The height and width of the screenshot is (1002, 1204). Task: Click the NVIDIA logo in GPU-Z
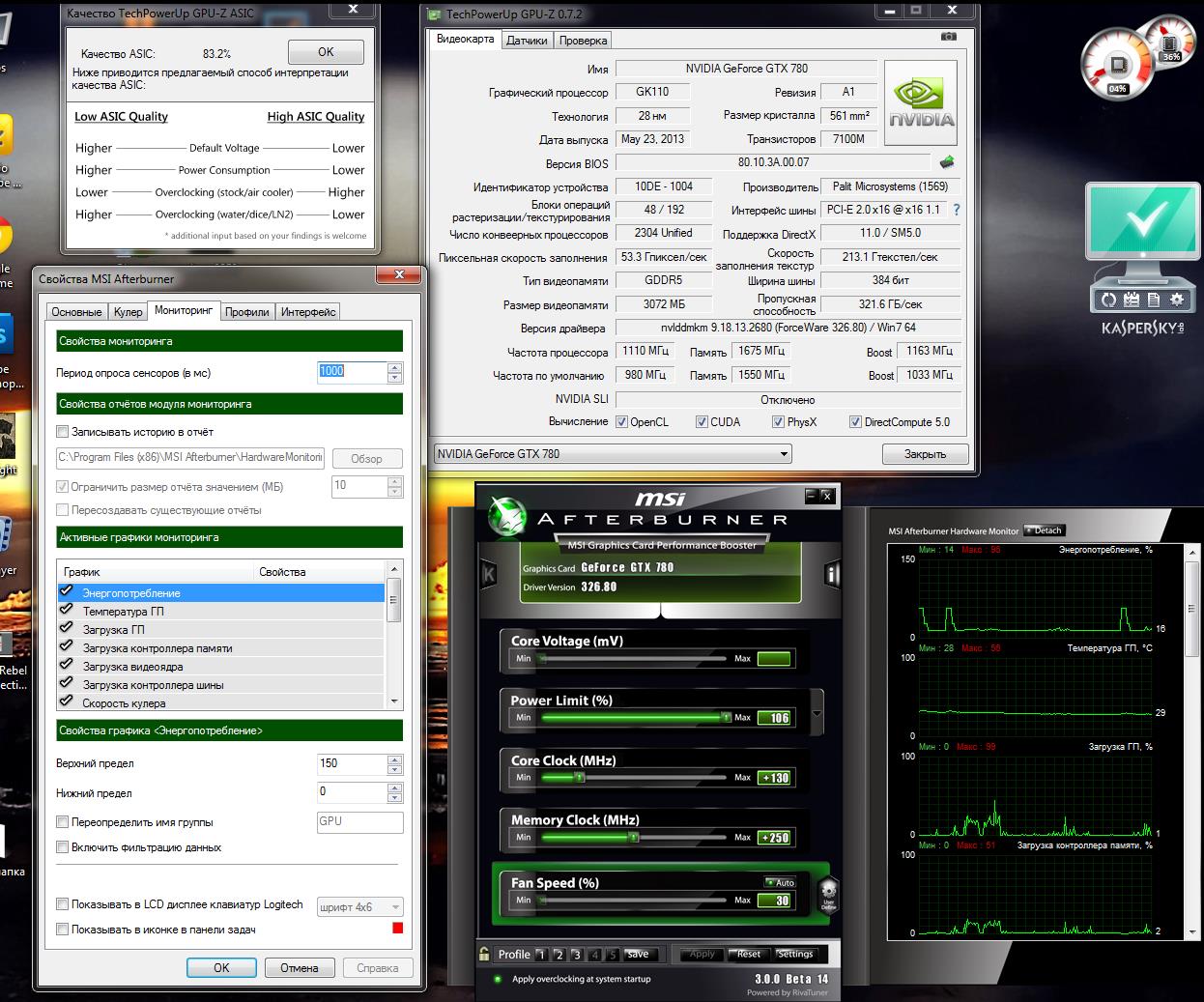[921, 103]
